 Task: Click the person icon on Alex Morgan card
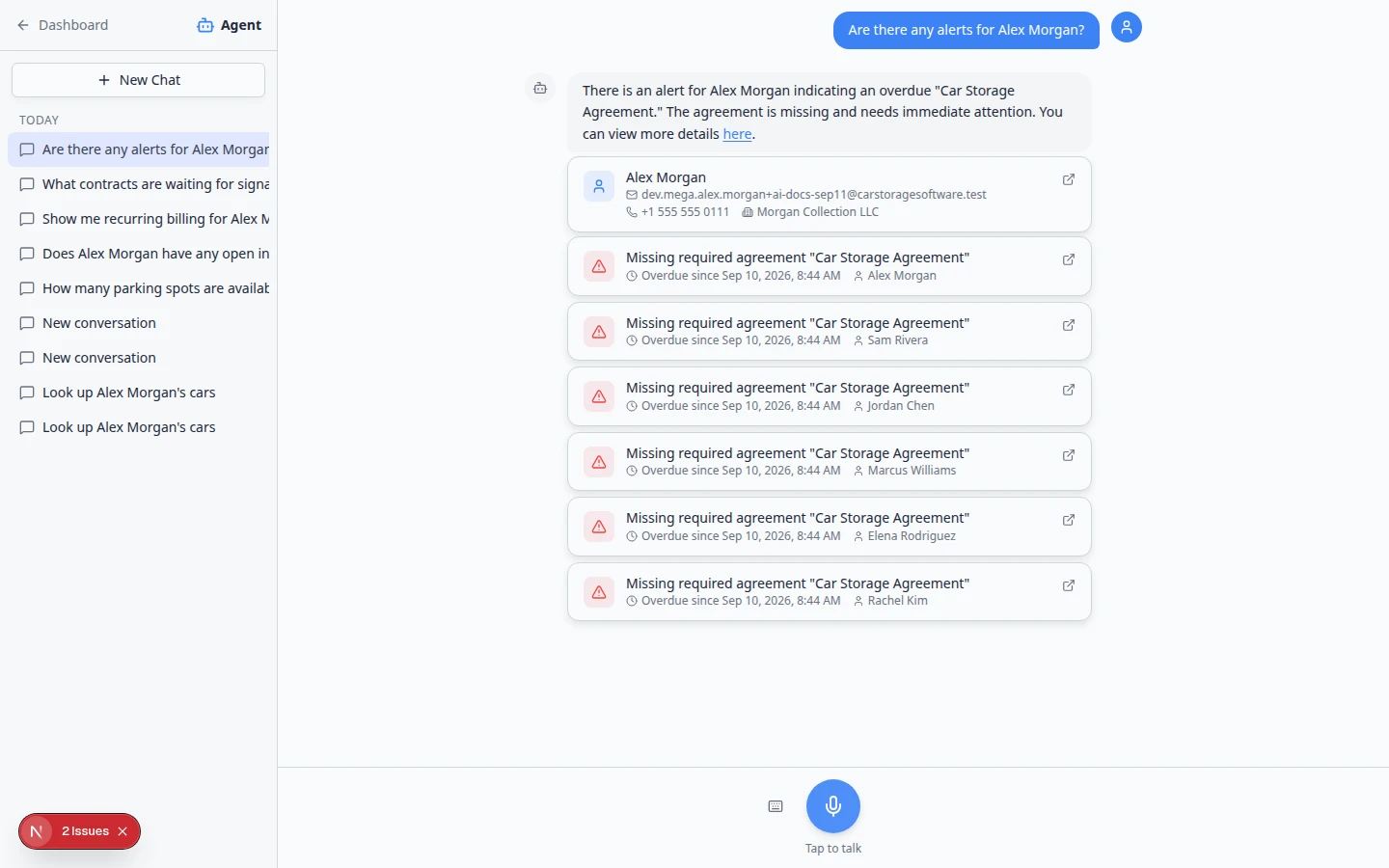click(599, 186)
